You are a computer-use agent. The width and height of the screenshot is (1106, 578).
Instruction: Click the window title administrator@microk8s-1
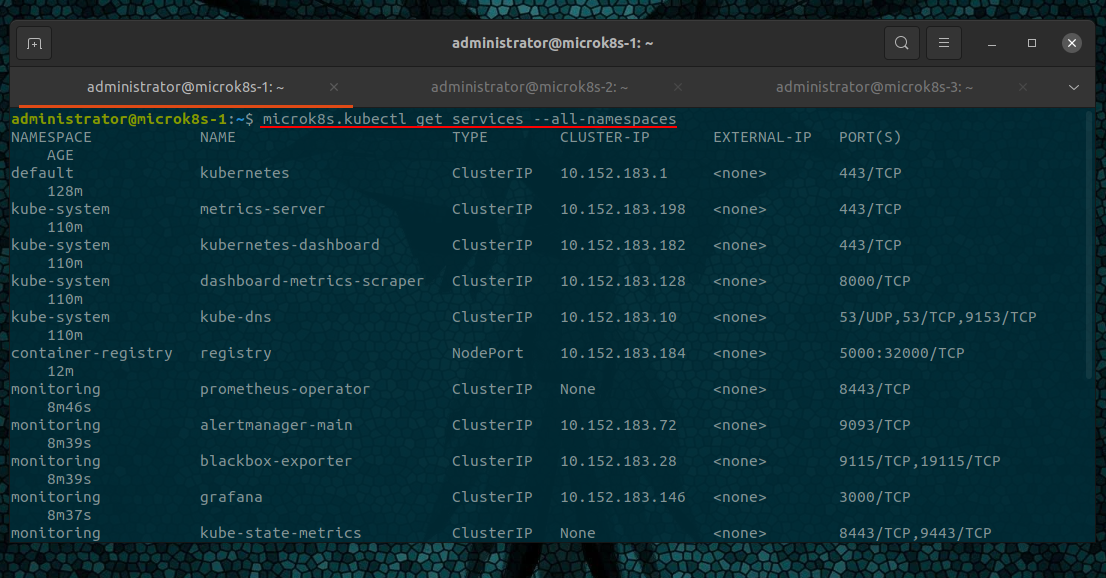point(552,43)
